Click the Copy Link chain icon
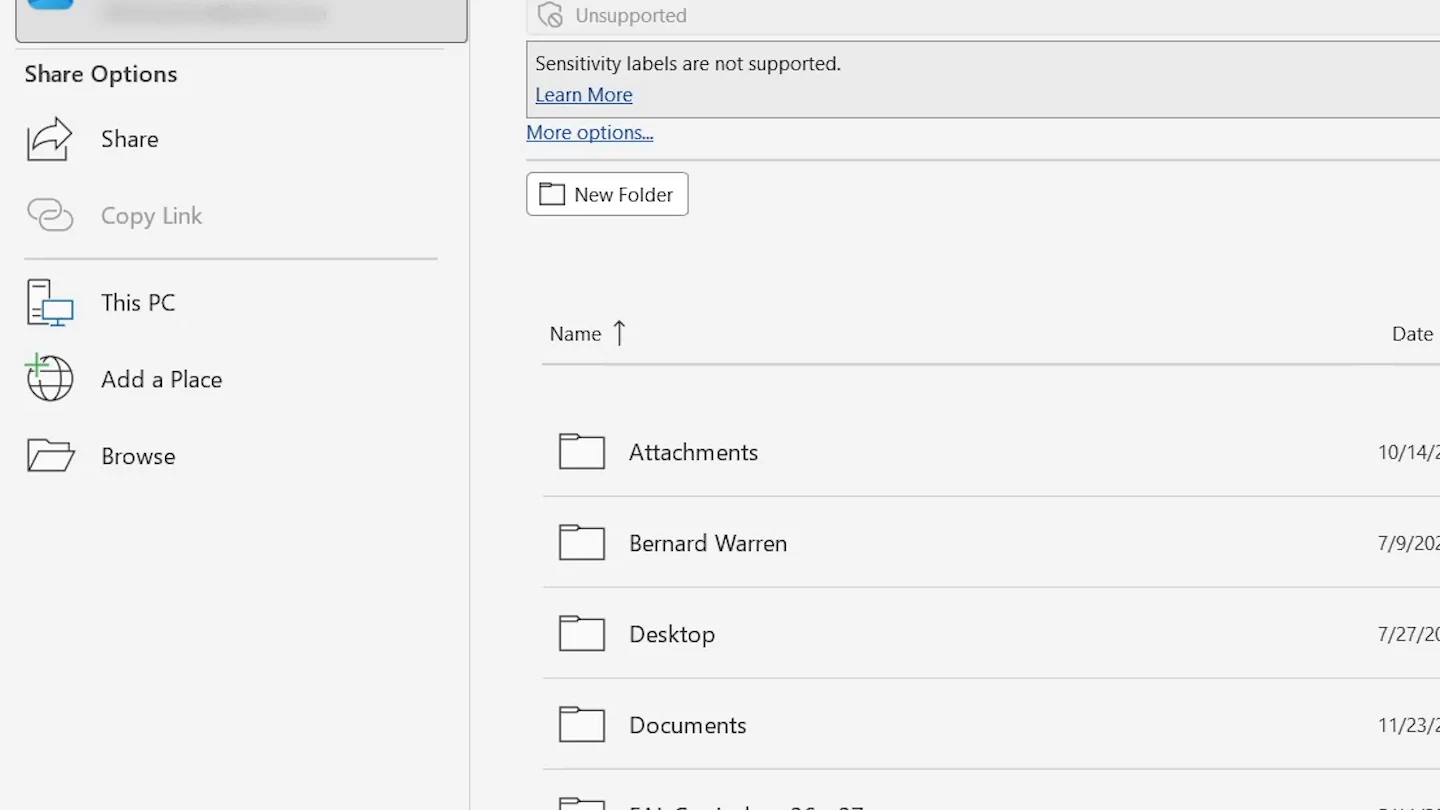The image size is (1440, 810). click(50, 215)
